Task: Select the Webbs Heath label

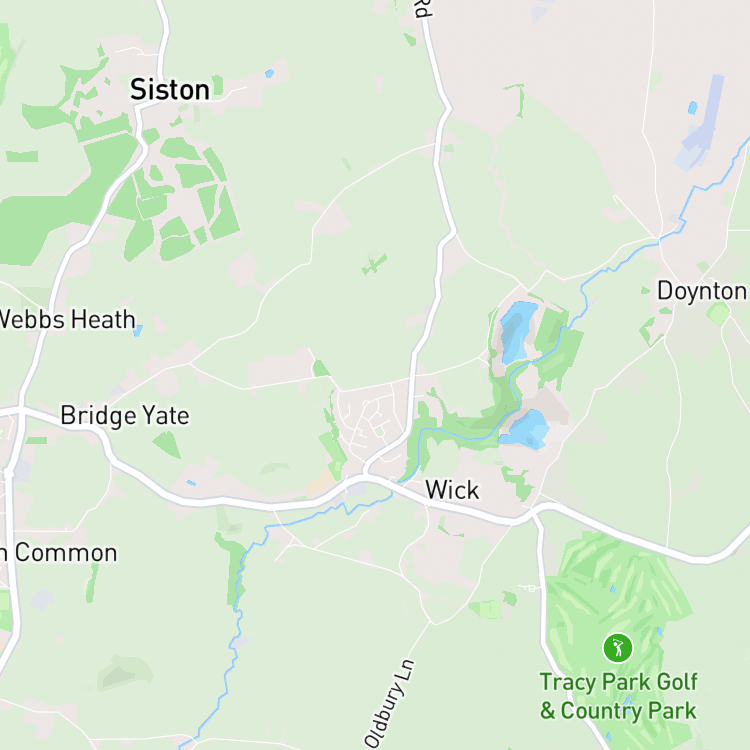Action: pos(67,319)
